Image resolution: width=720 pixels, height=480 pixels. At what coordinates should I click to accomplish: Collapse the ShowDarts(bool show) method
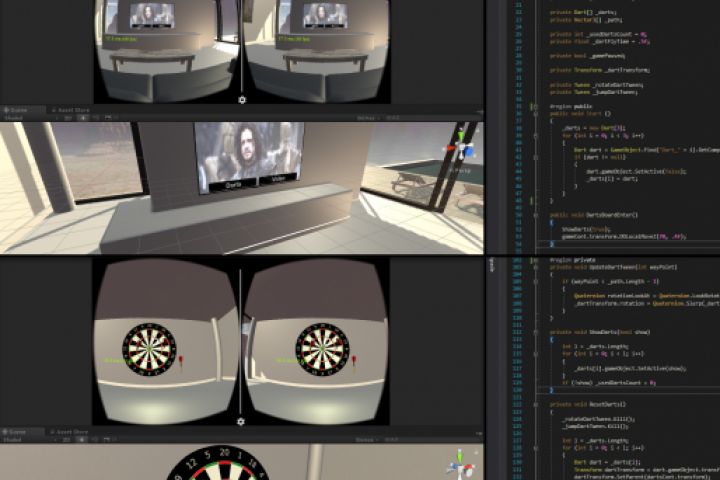[x=535, y=332]
